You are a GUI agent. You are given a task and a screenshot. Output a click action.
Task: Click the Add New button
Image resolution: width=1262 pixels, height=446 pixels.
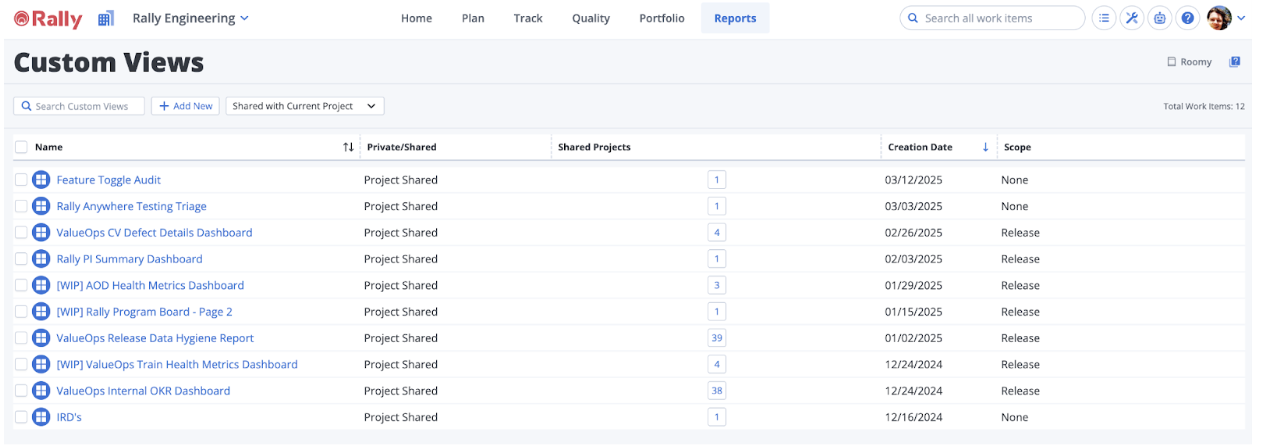point(185,106)
